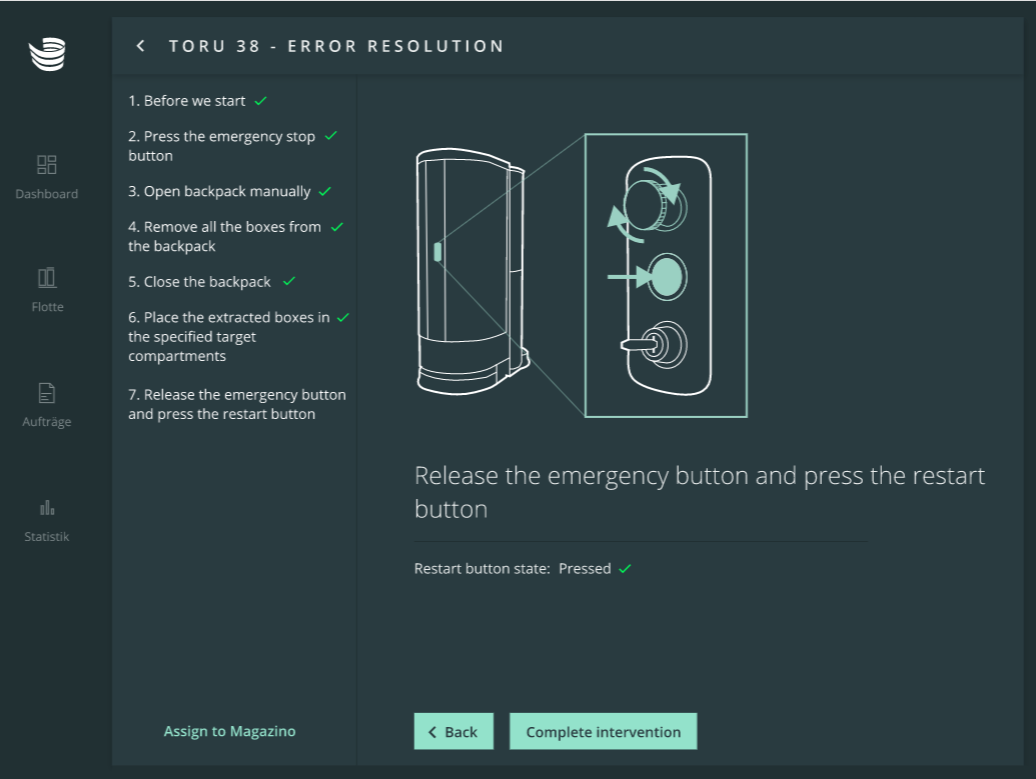1036x779 pixels.
Task: Open the Aufträge document icon
Action: [x=47, y=393]
